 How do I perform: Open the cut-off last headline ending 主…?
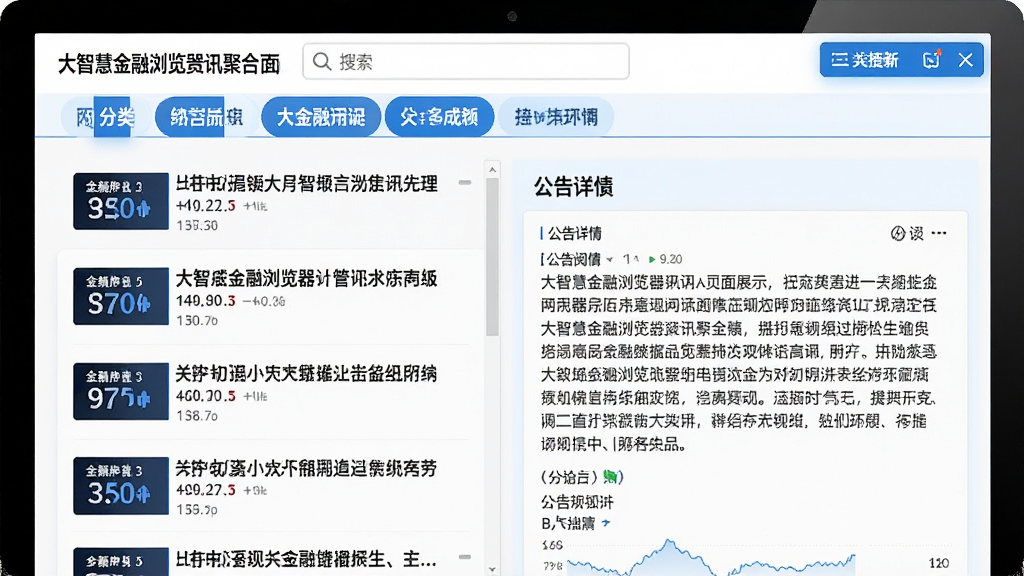point(306,559)
